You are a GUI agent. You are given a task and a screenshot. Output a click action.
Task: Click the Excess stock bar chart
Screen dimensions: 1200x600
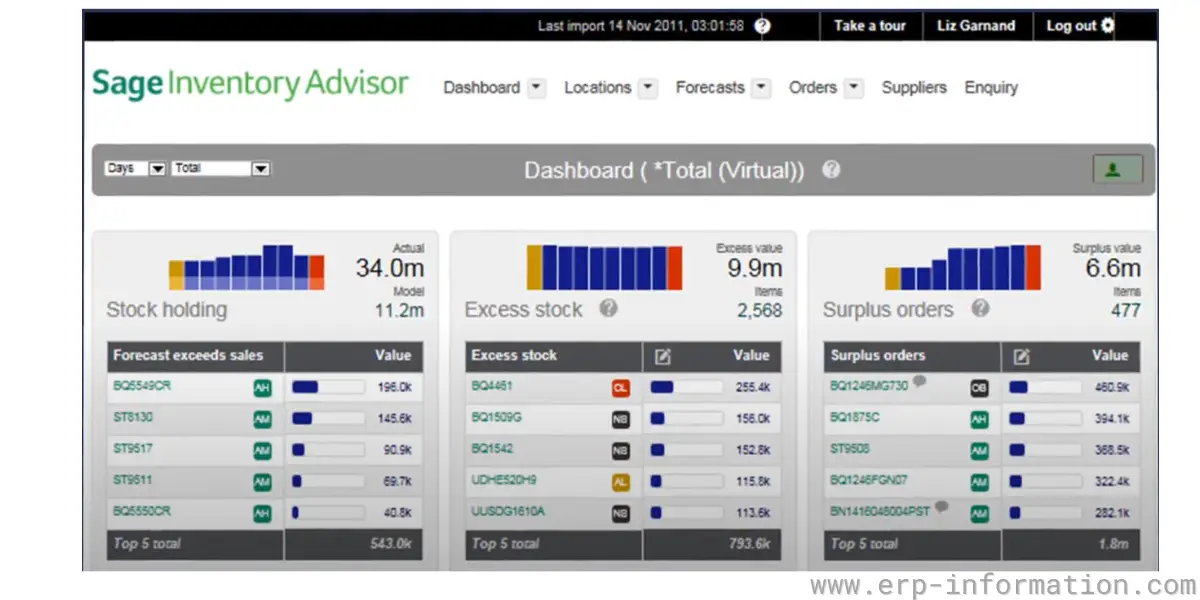[x=604, y=268]
